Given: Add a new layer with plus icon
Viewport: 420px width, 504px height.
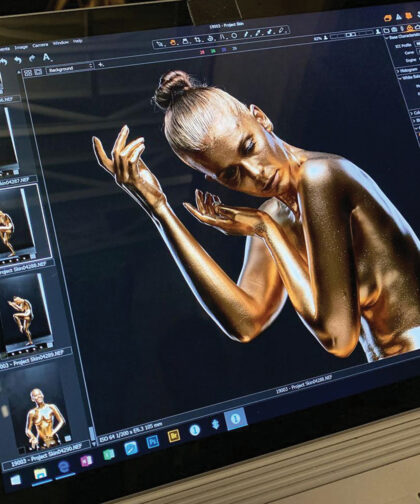Looking at the screenshot, I should 101,65.
